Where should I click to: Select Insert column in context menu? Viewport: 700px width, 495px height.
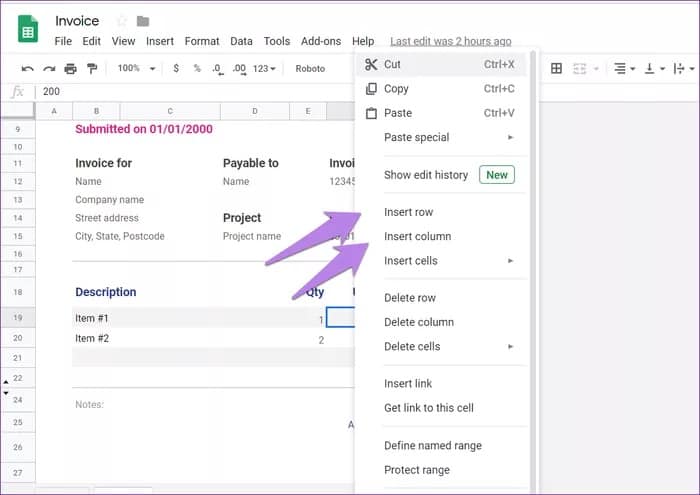(417, 236)
